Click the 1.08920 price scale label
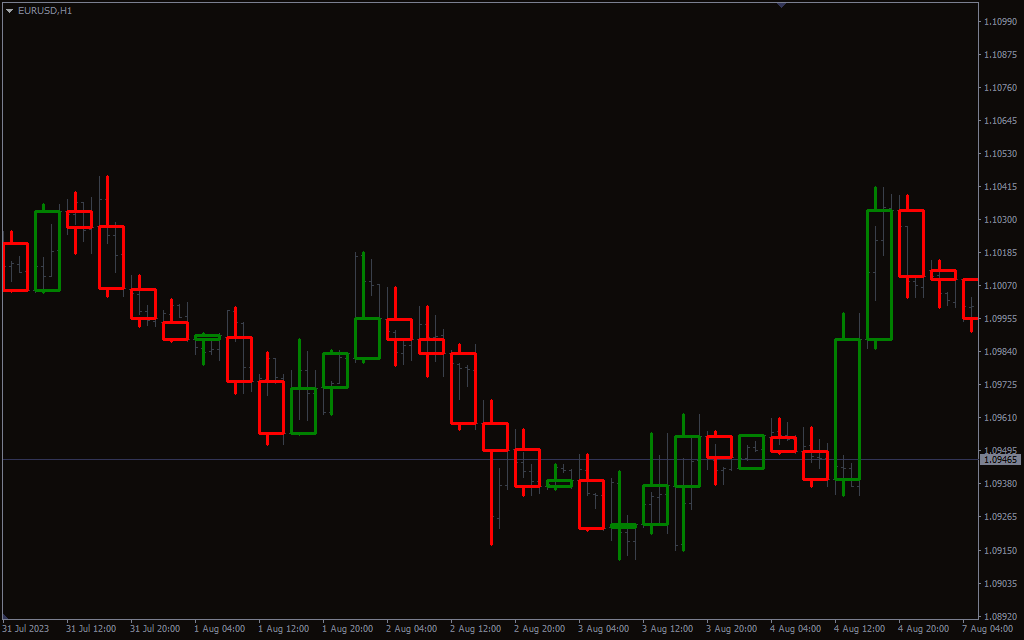This screenshot has width=1024, height=640. [1000, 616]
